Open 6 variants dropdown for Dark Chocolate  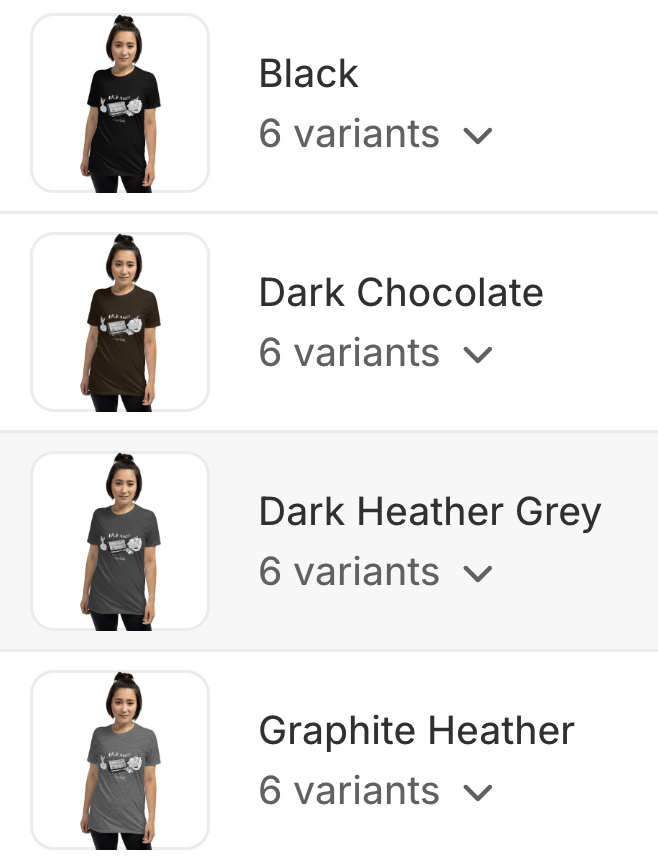point(349,353)
